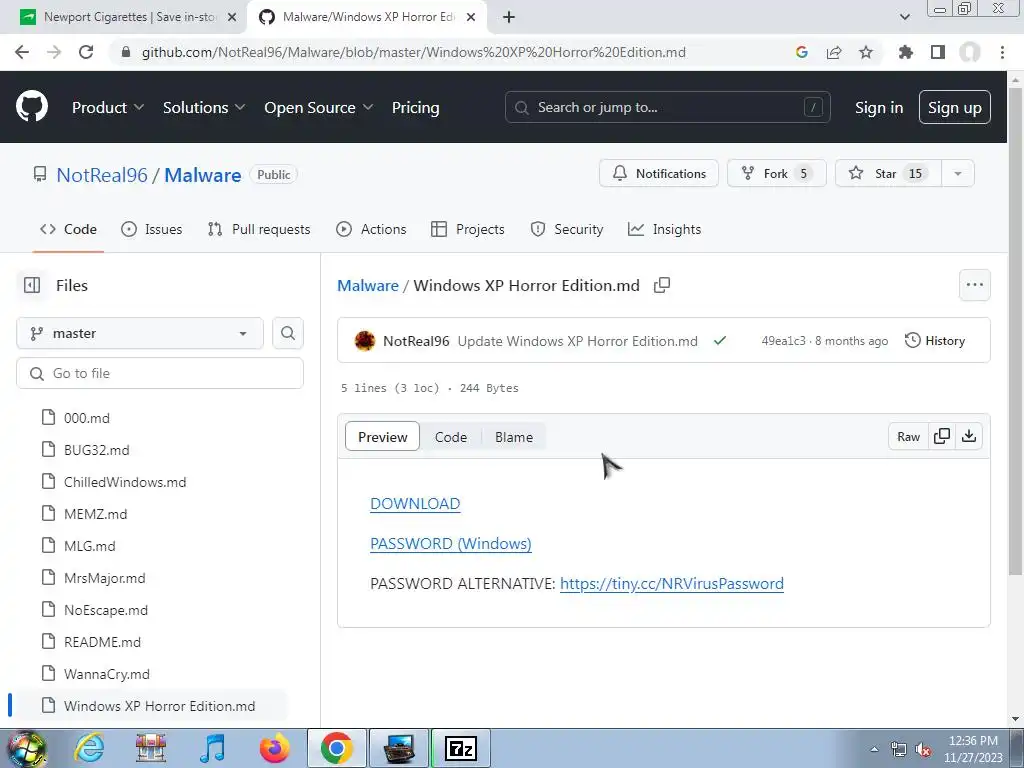Star the repository

(888, 174)
